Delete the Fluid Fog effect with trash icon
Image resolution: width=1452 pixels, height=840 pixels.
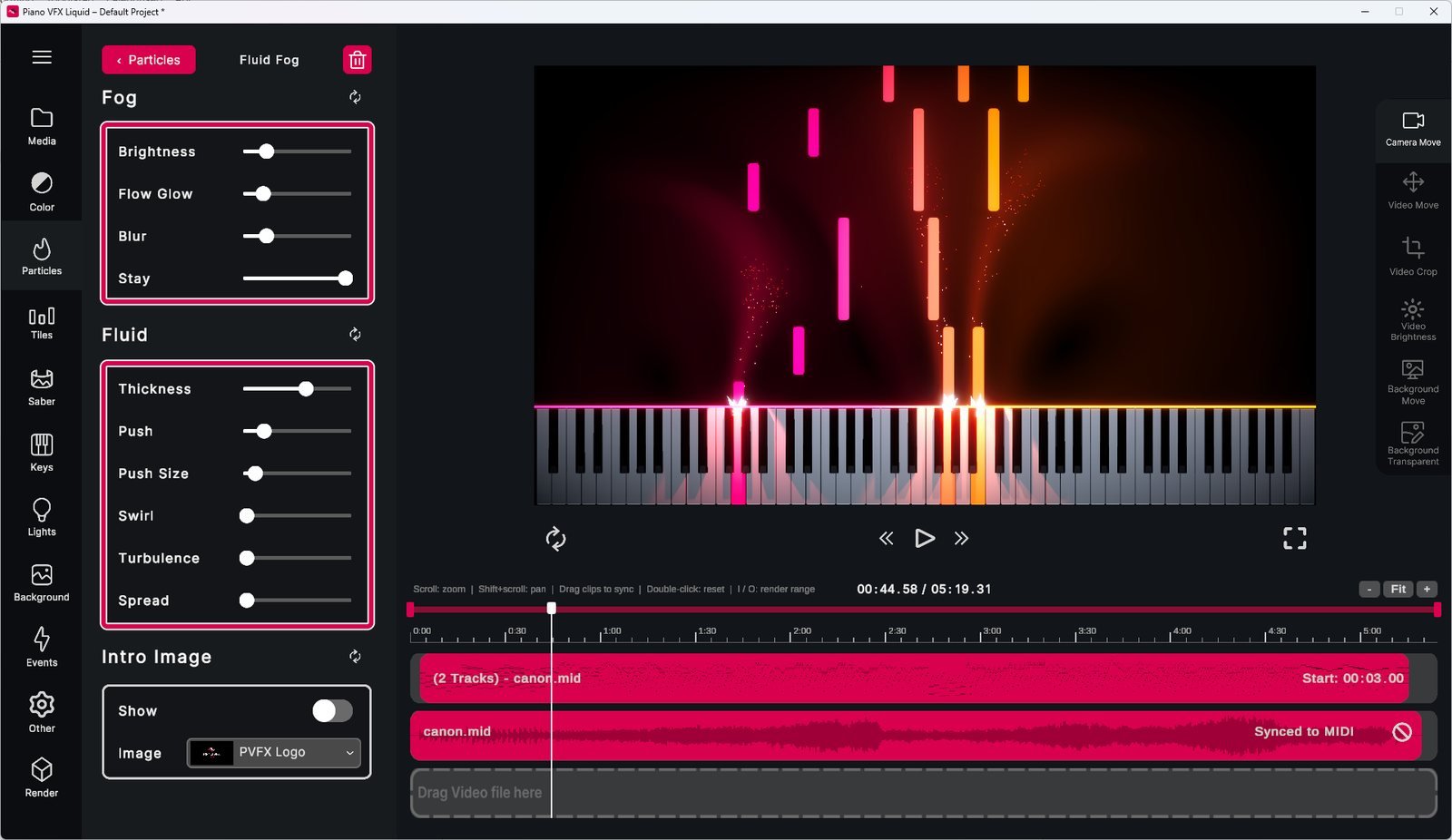click(358, 60)
